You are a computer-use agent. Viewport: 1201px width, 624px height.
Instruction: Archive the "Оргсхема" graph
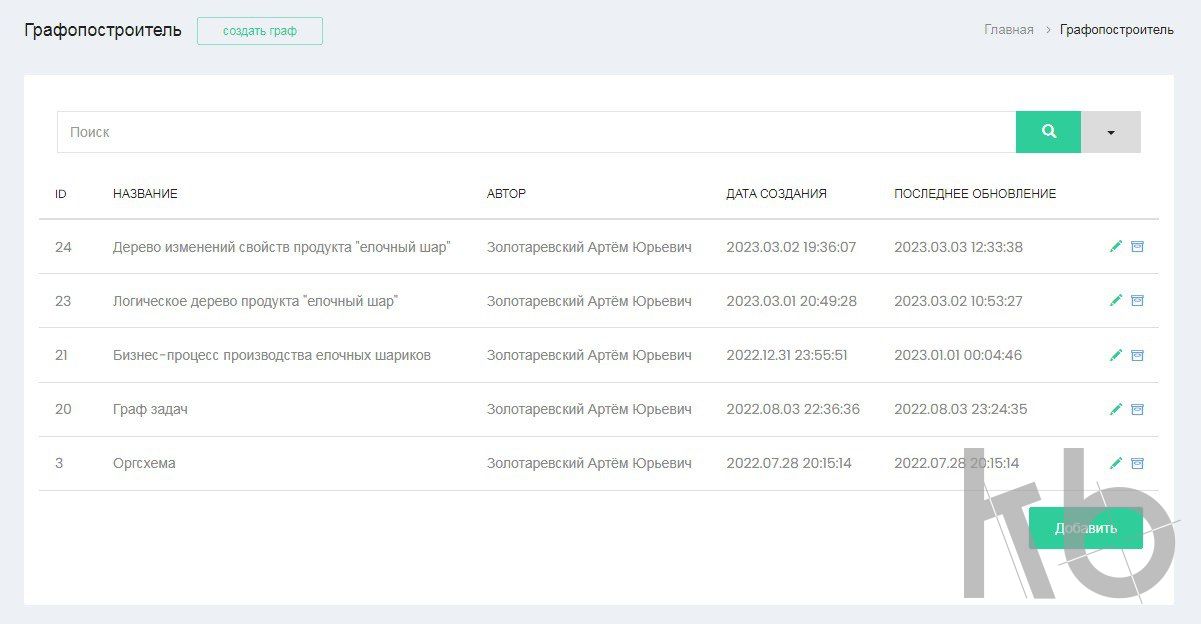tap(1137, 463)
